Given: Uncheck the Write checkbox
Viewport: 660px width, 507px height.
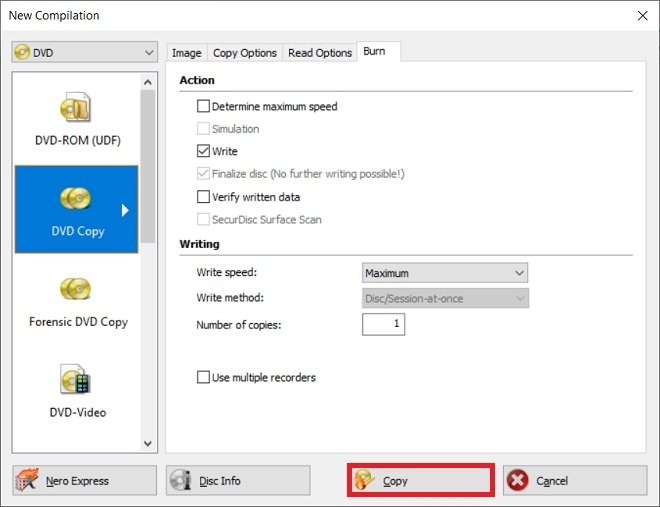Looking at the screenshot, I should (x=203, y=151).
